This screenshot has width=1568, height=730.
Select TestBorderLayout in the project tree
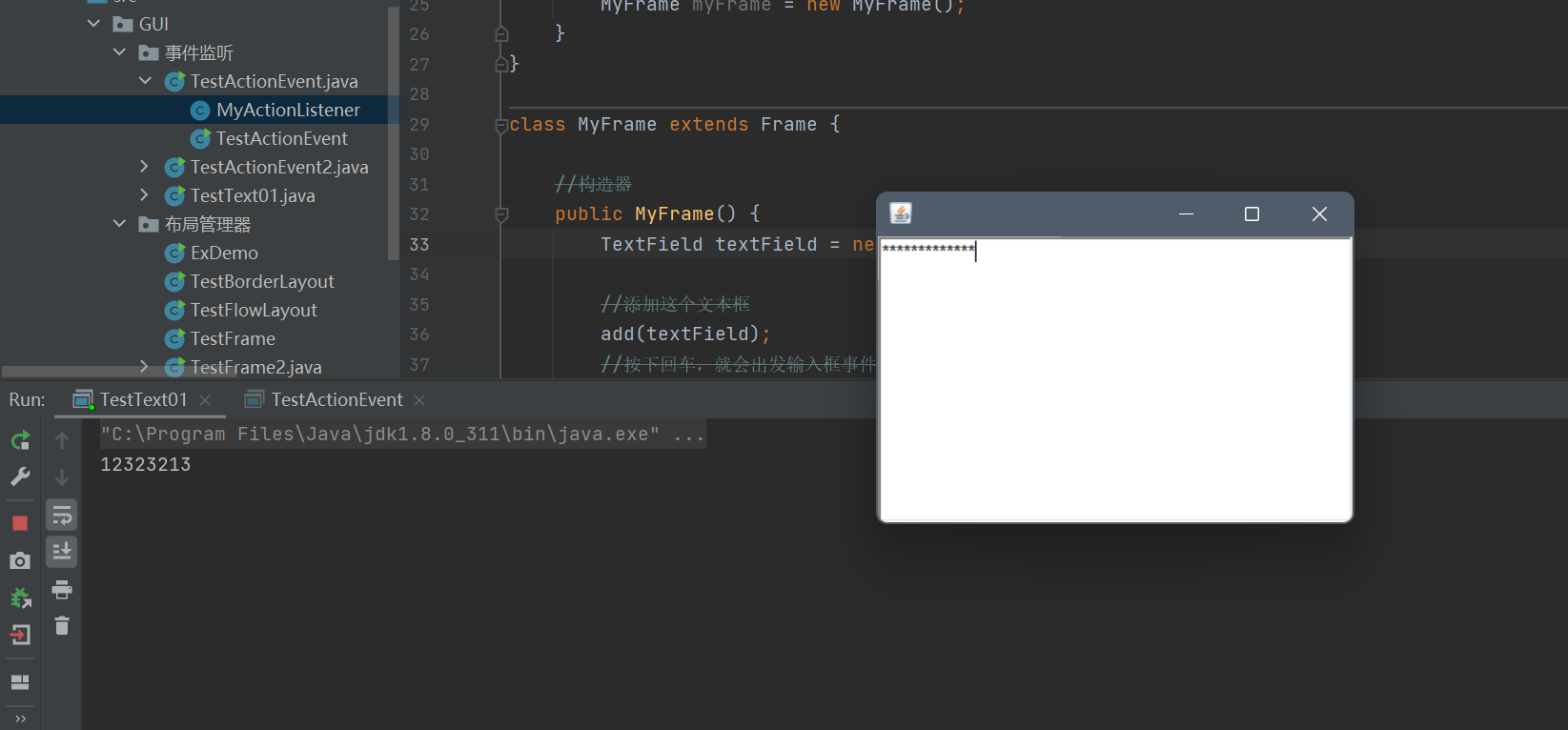tap(262, 281)
